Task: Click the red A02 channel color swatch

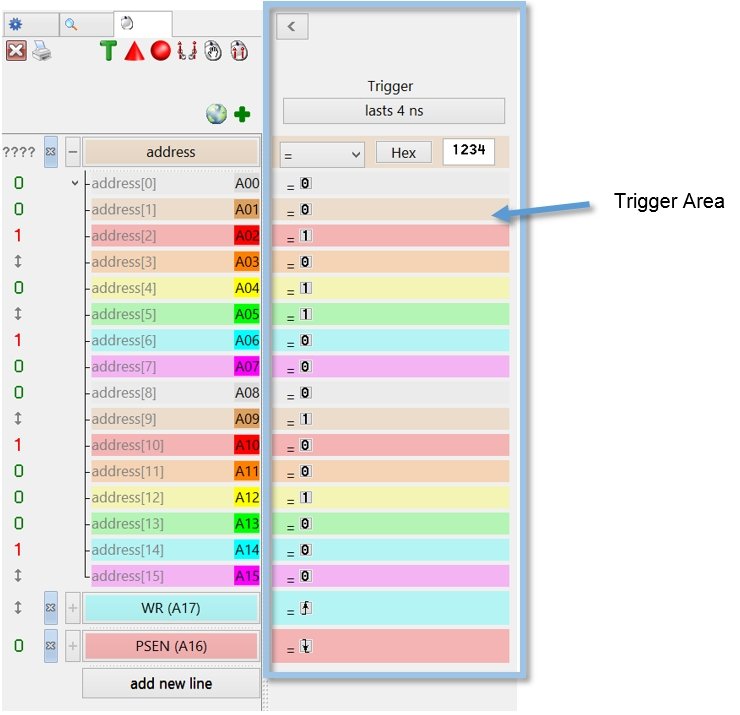Action: pos(246,236)
